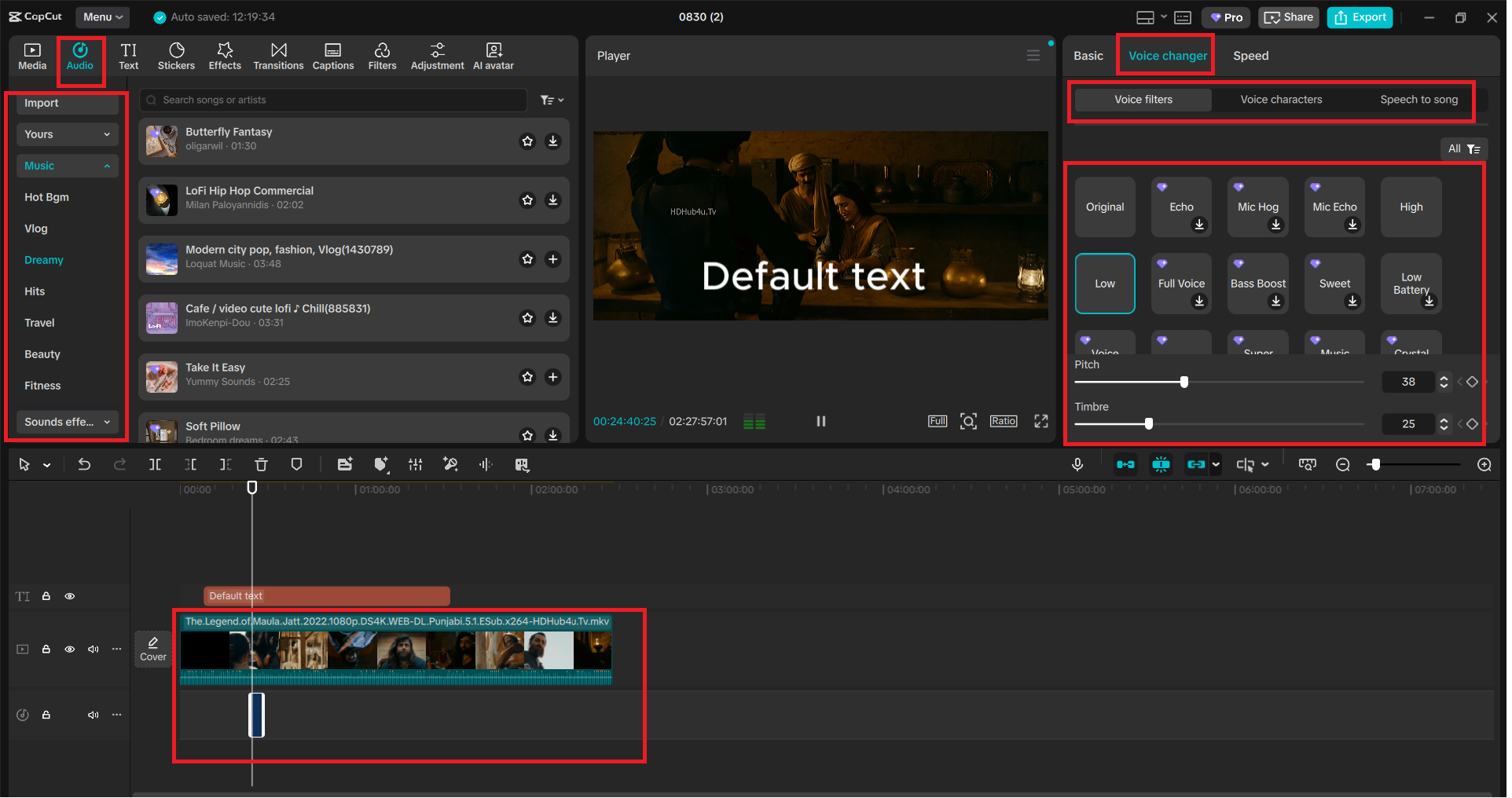Open the Stickers panel

[176, 56]
